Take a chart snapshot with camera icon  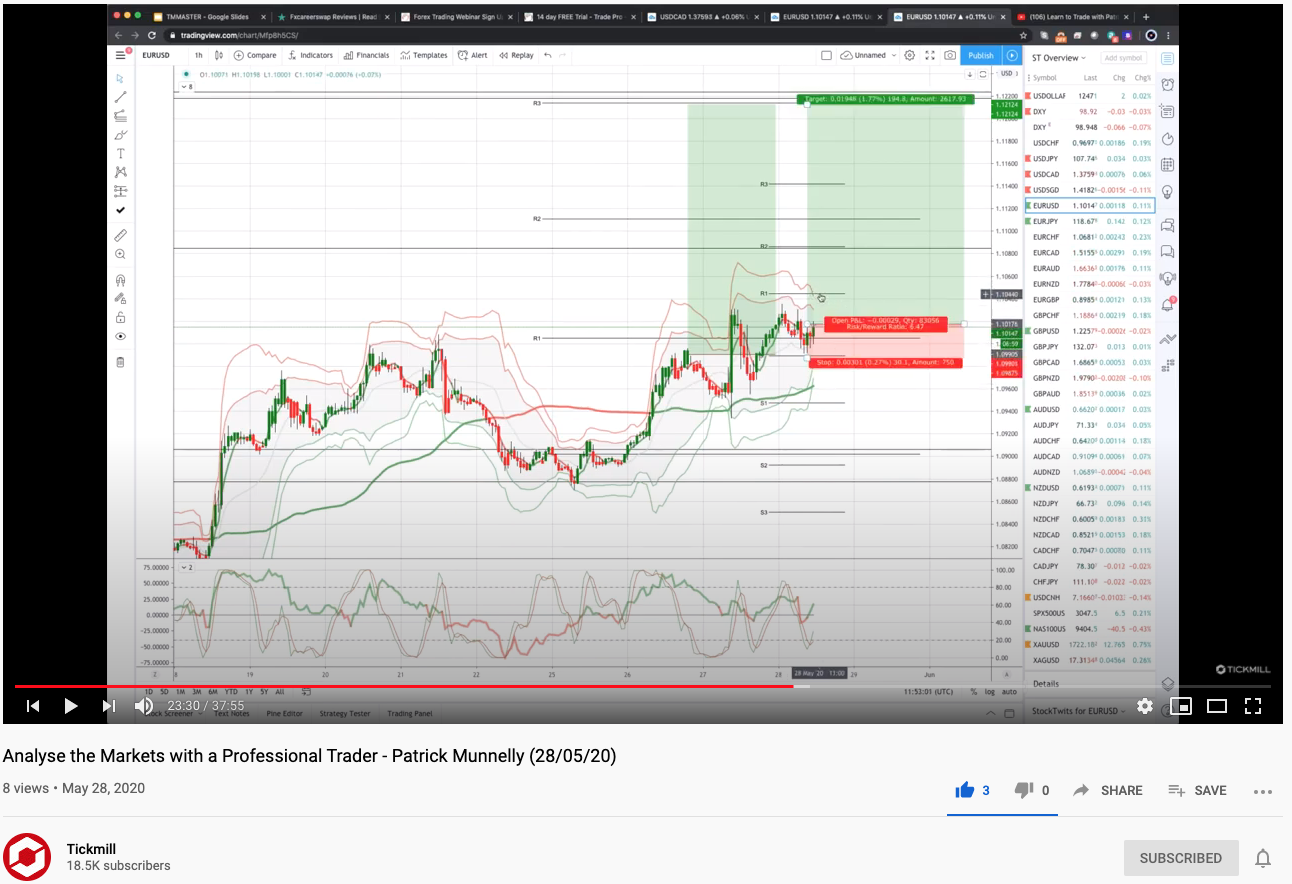tap(950, 55)
